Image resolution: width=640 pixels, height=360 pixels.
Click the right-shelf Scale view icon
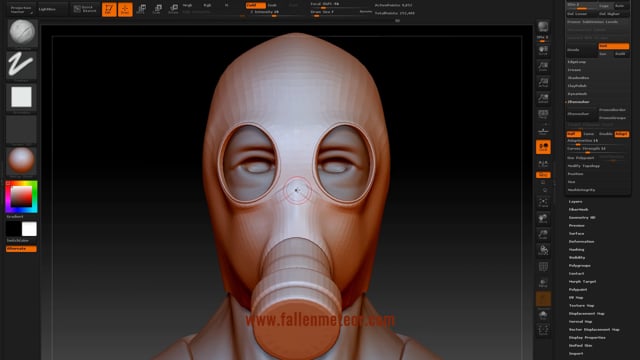[543, 234]
